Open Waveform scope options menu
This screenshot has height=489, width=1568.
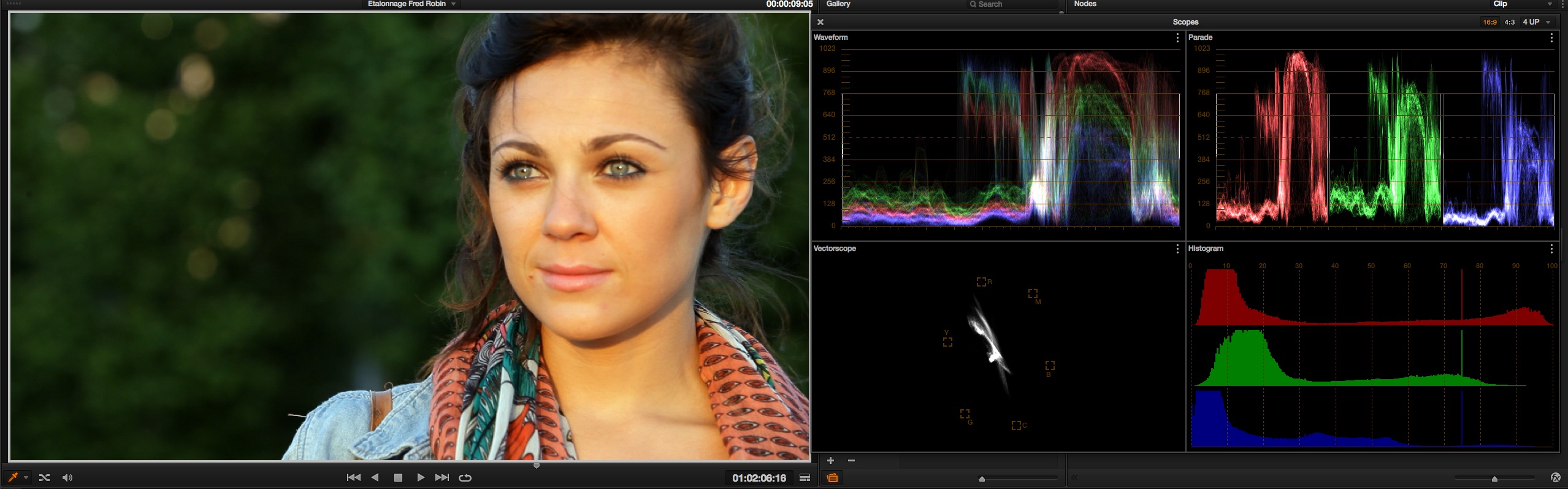1177,37
